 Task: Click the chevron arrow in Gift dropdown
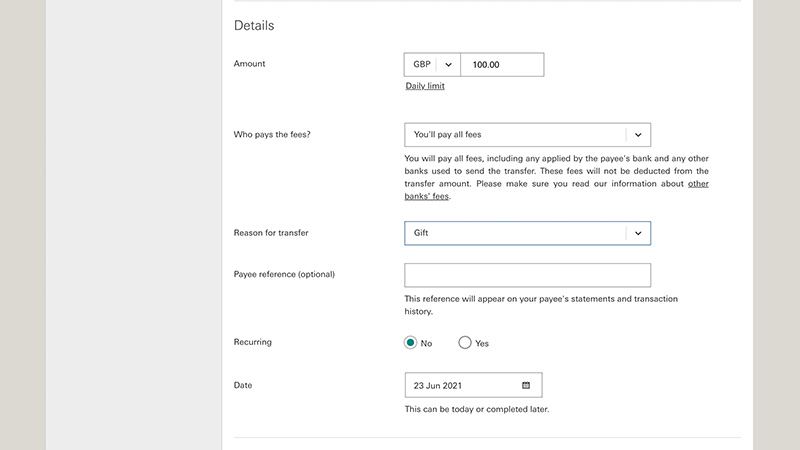638,233
